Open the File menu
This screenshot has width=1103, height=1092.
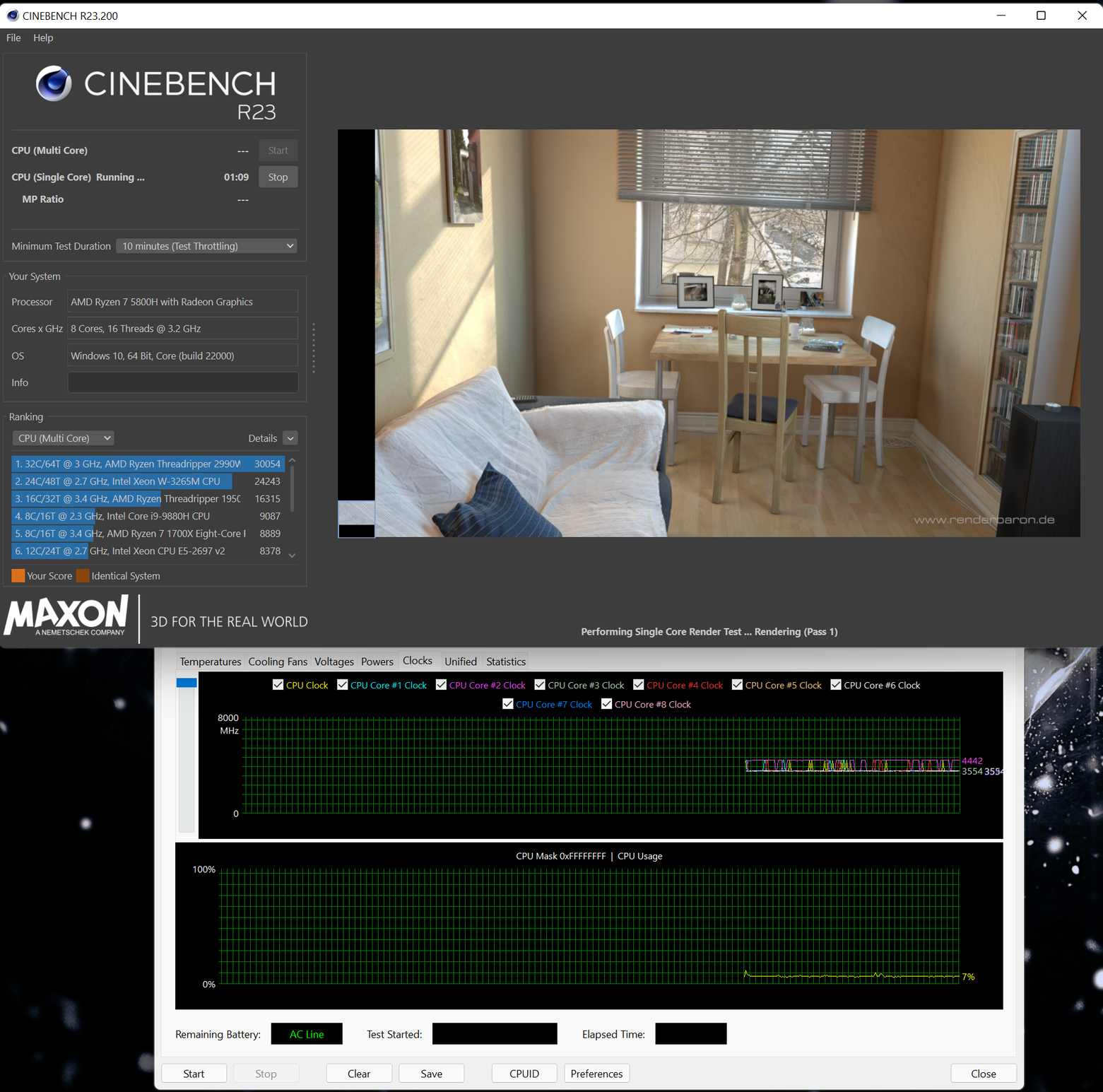[13, 37]
